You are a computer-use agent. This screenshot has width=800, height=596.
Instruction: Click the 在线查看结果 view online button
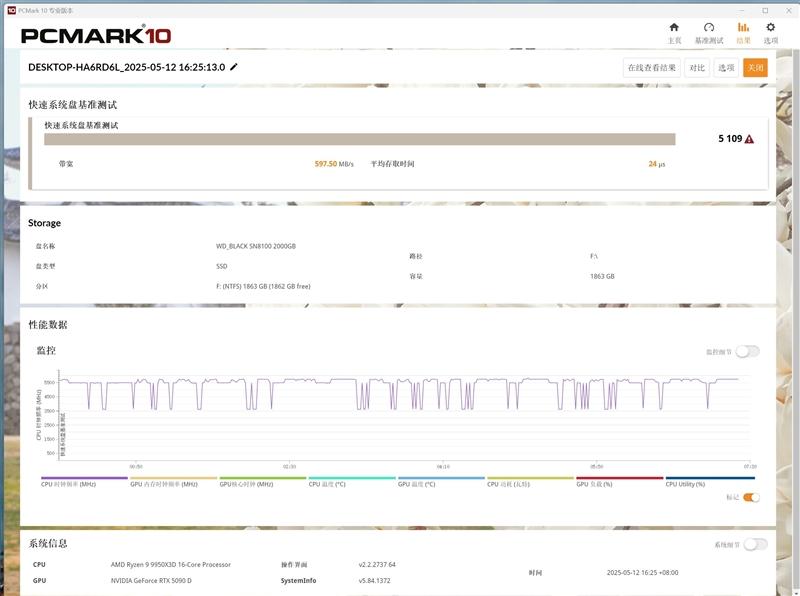pos(652,68)
